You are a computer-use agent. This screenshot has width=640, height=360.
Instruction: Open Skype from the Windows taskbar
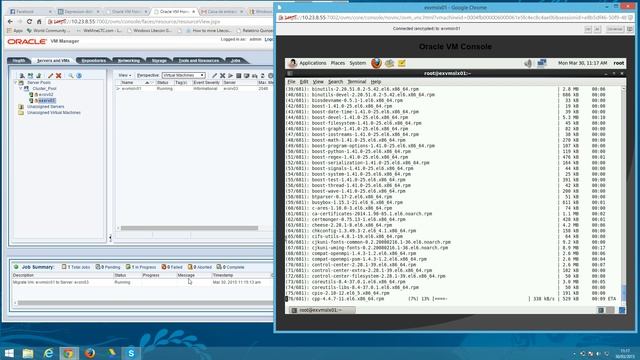point(131,353)
